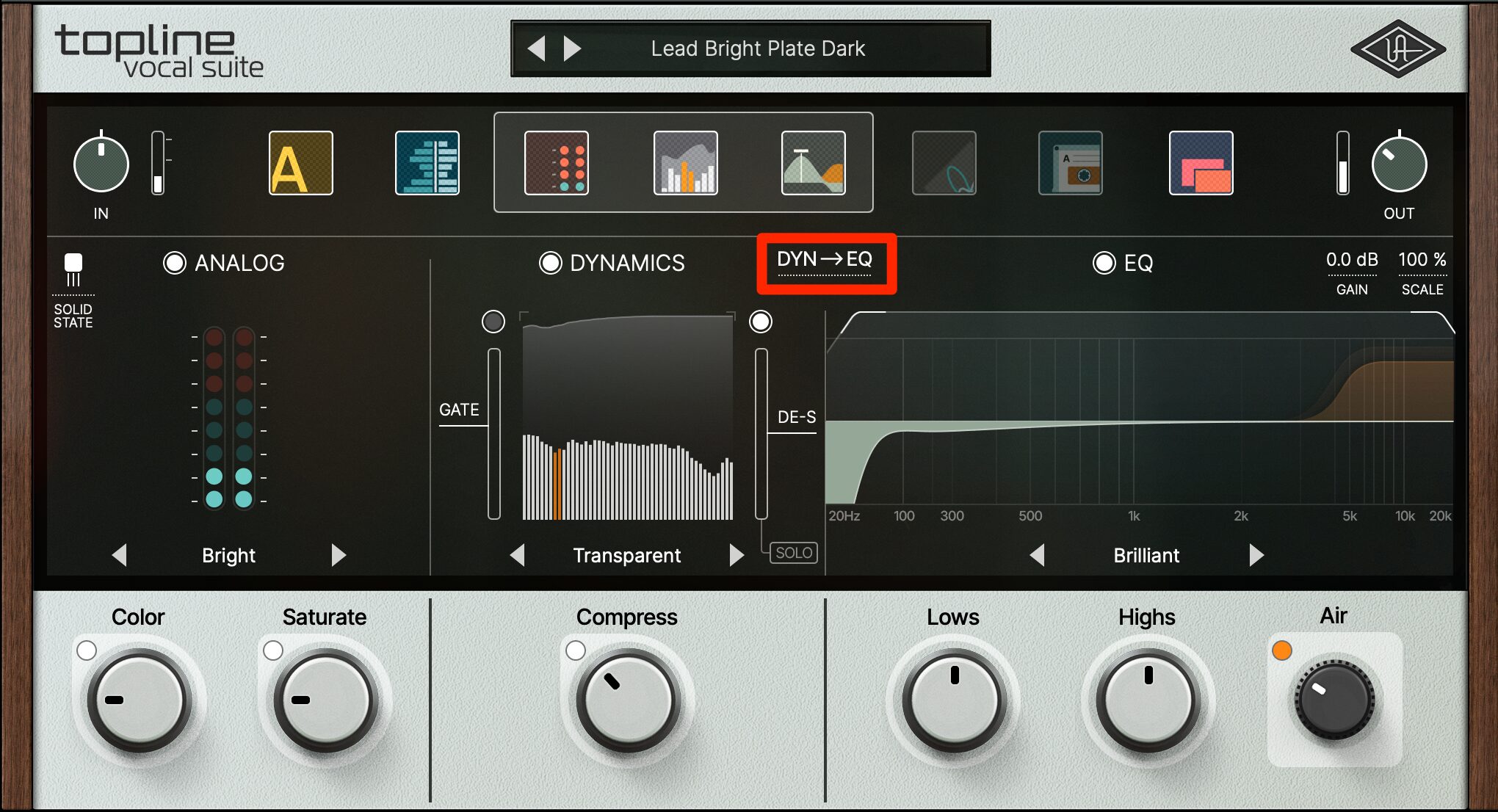This screenshot has height=812, width=1498.
Task: Toggle the small Color knob enable circle
Action: [x=87, y=650]
